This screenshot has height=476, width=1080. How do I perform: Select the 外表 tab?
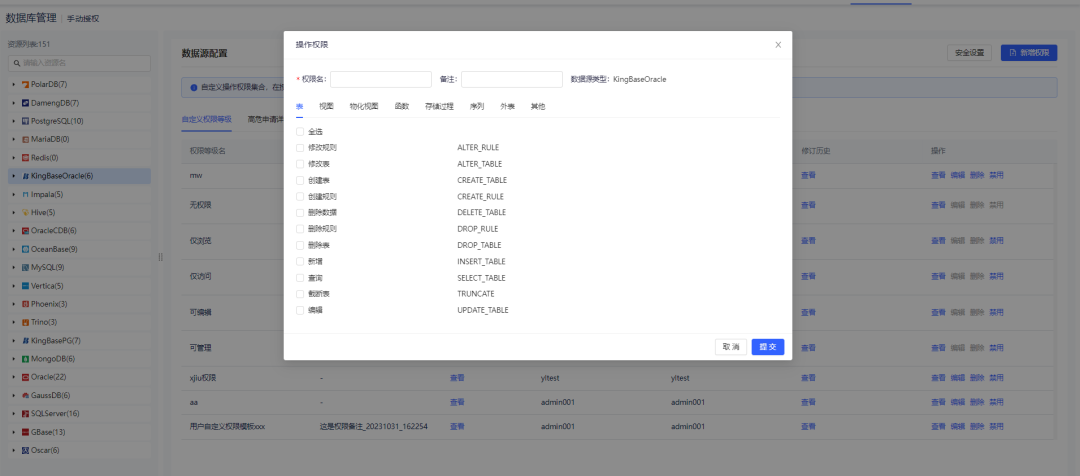pos(508,107)
